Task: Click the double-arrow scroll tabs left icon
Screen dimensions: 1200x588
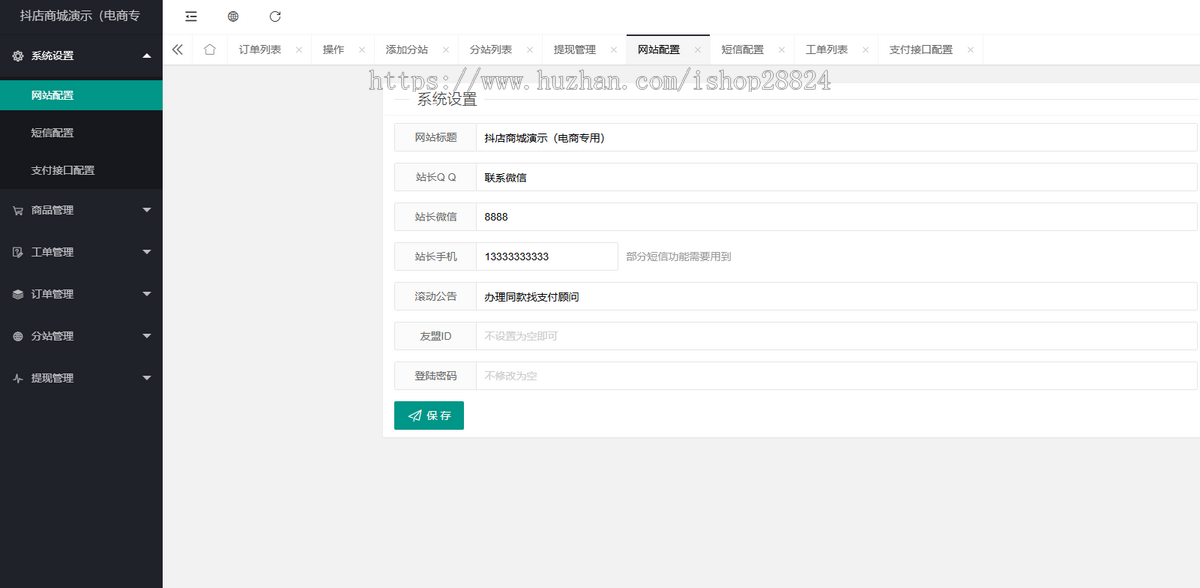Action: click(x=177, y=49)
